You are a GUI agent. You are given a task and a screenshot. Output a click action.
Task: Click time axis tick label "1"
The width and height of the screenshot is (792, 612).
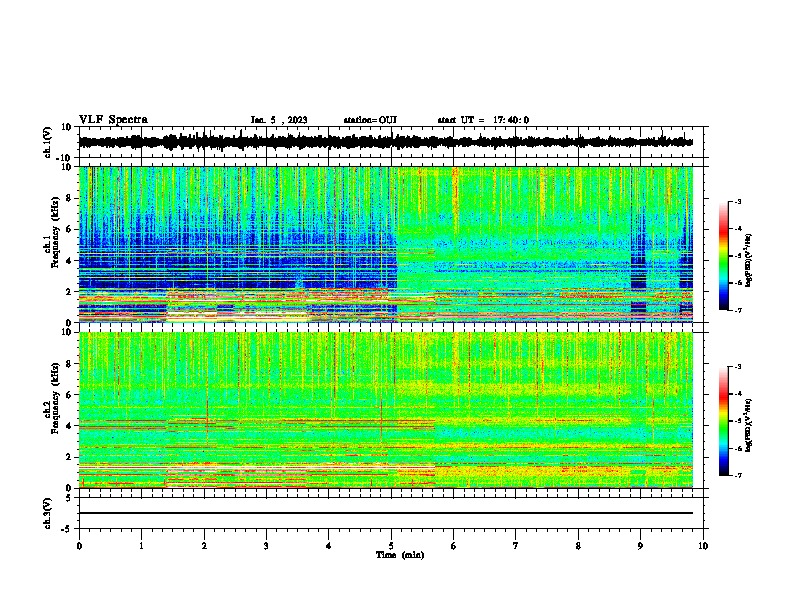141,546
